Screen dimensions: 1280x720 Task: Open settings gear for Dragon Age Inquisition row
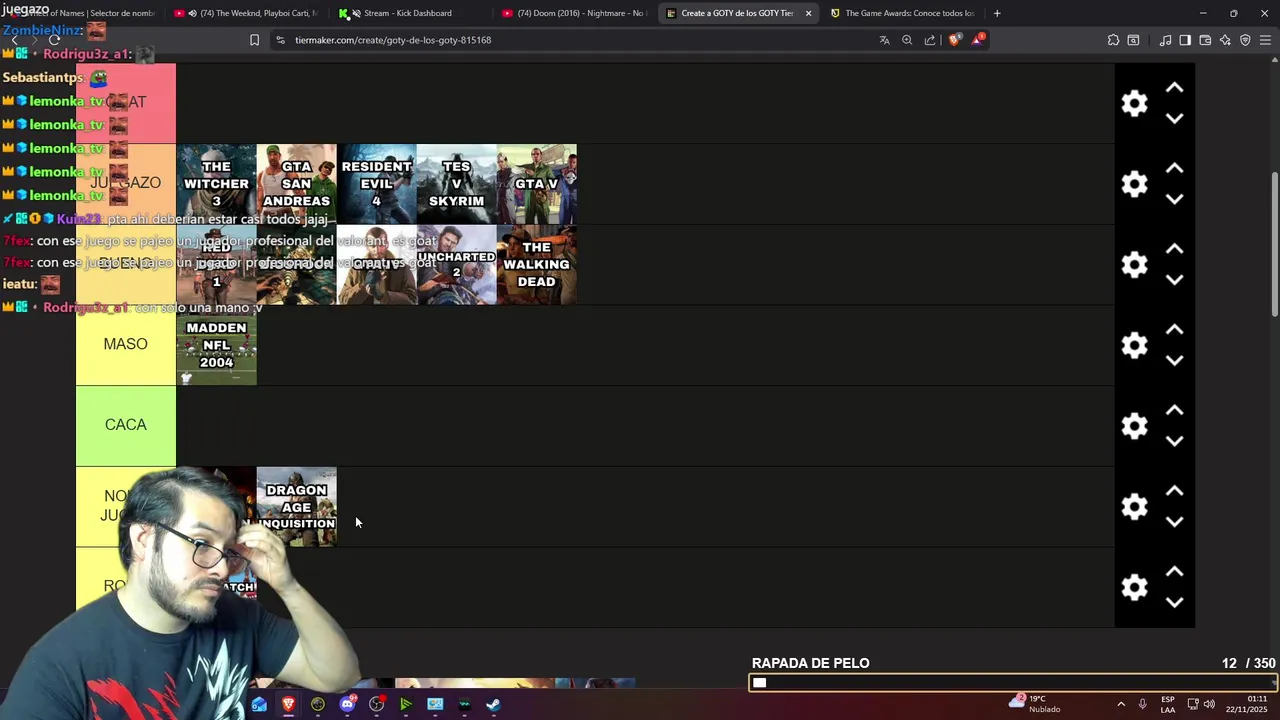pos(1134,507)
